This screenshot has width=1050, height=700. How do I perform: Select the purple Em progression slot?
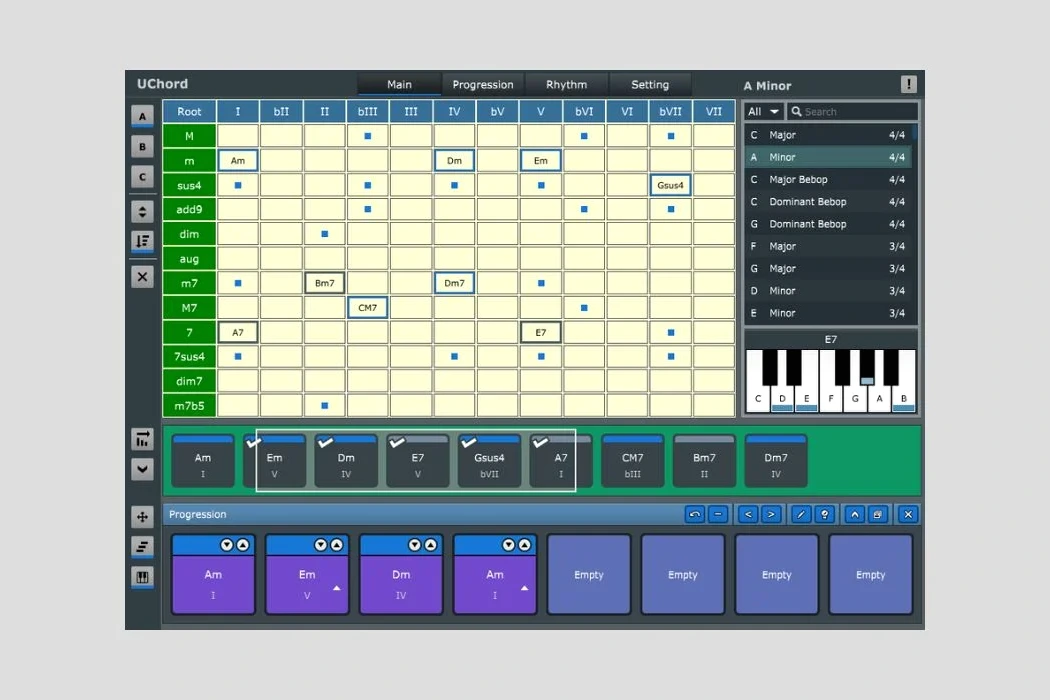pyautogui.click(x=307, y=574)
